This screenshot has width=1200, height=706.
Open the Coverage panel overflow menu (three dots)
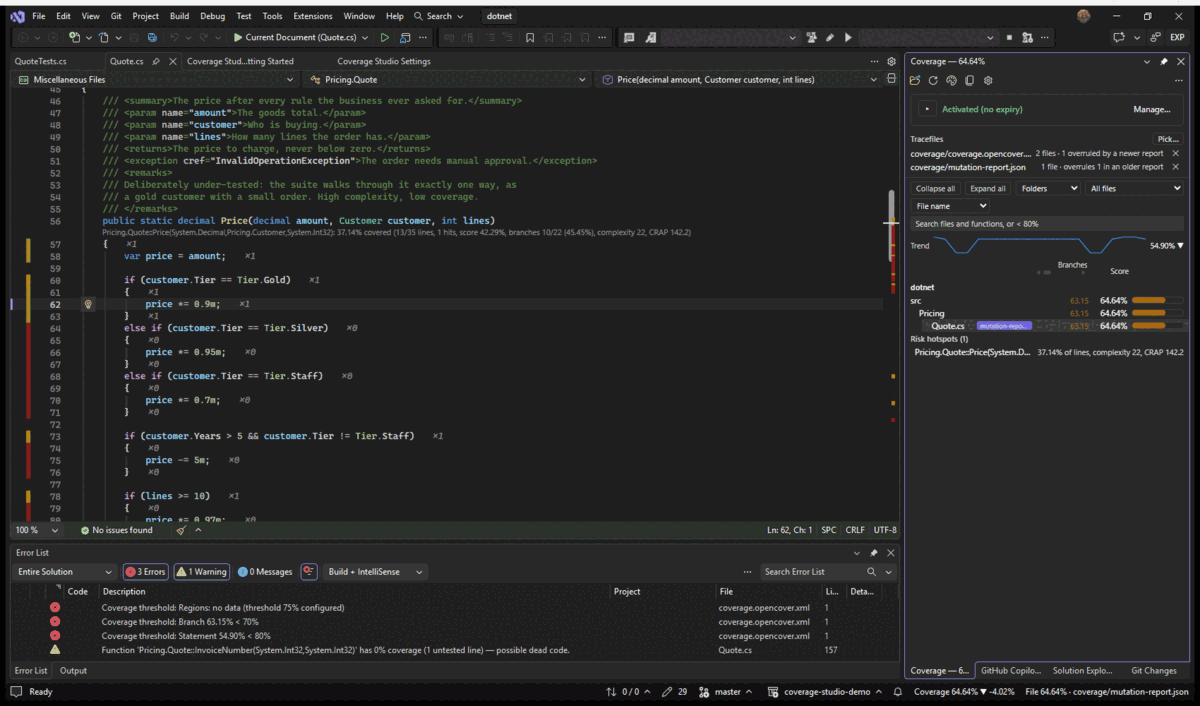[1179, 80]
